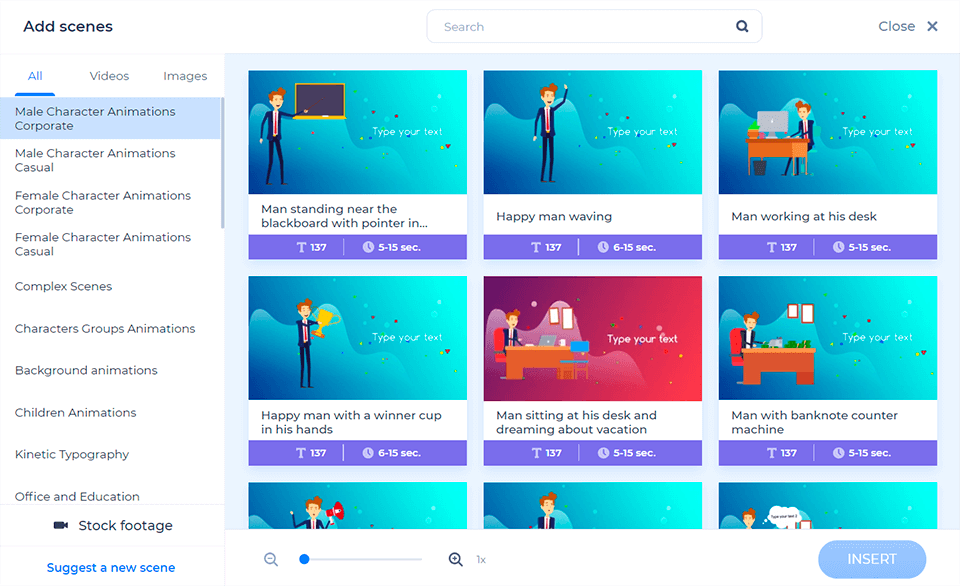Click clock icon on winner cup scene card

coord(368,453)
